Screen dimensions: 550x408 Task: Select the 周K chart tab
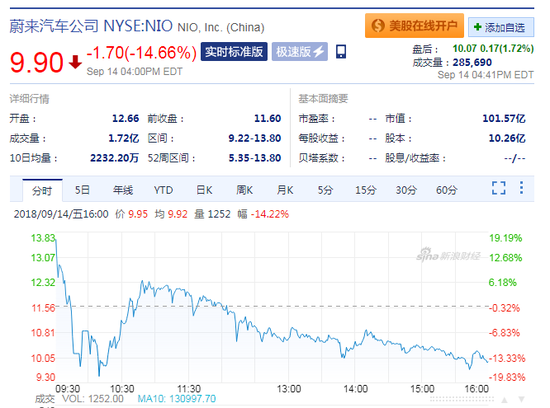(x=244, y=190)
